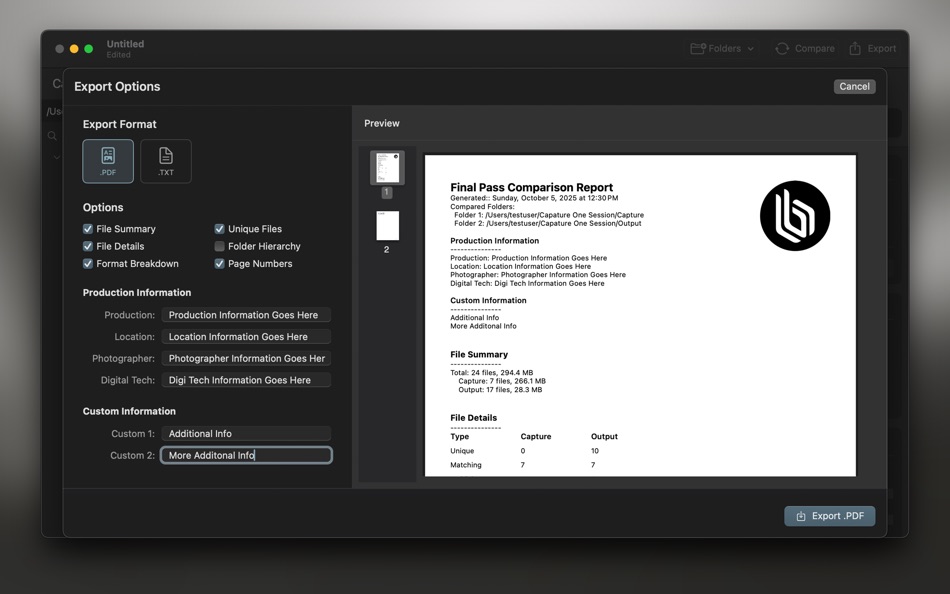This screenshot has height=594, width=950.
Task: Click the Export icon in the top toolbar
Action: 855,47
